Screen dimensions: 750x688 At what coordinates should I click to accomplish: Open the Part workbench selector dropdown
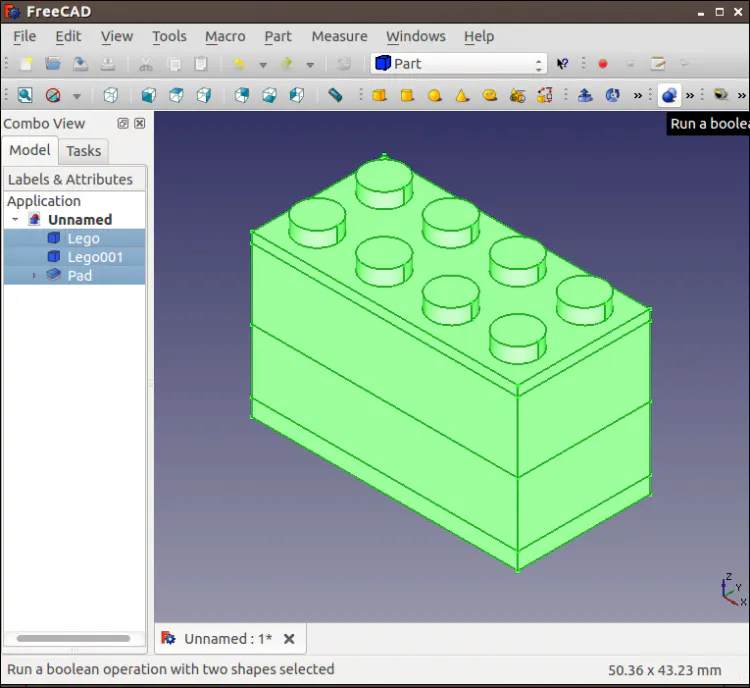tap(459, 63)
